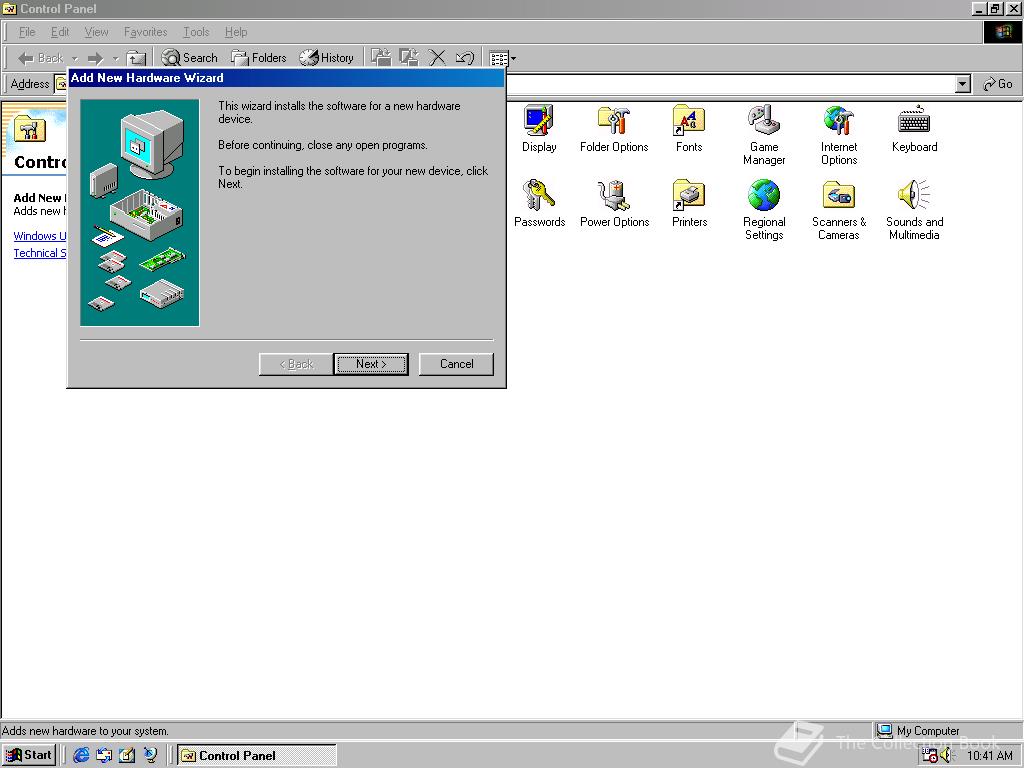Click Cancel in the hardware wizard

[x=456, y=364]
